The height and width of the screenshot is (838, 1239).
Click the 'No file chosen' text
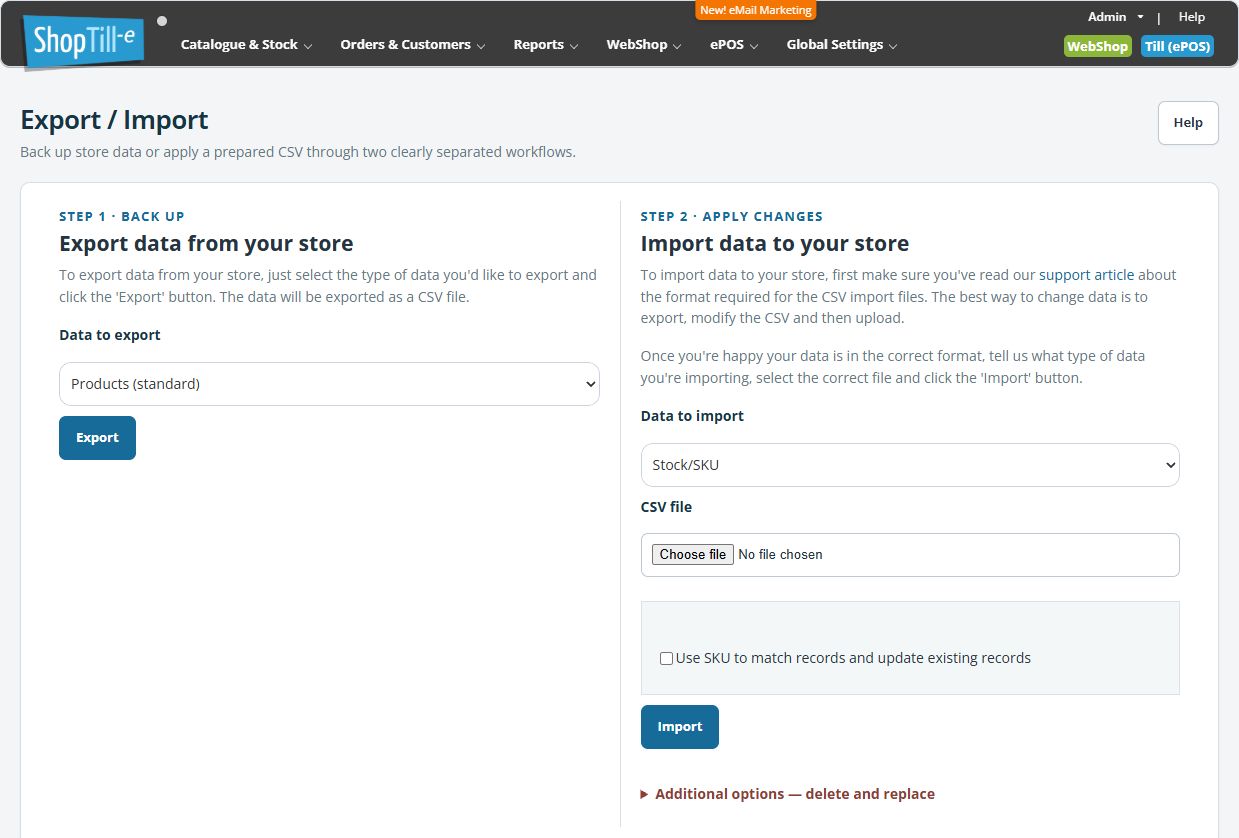pyautogui.click(x=780, y=554)
